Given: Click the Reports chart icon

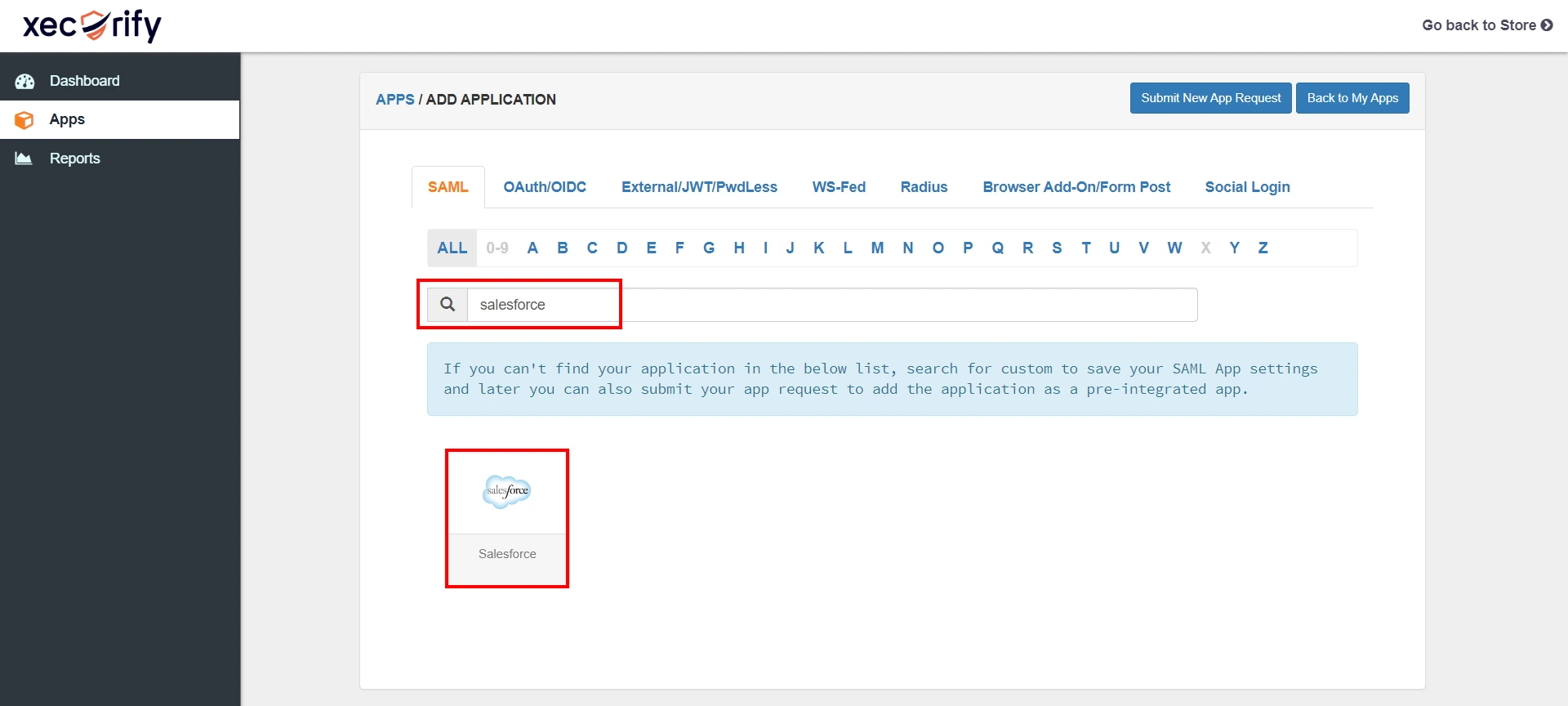Looking at the screenshot, I should coord(24,159).
